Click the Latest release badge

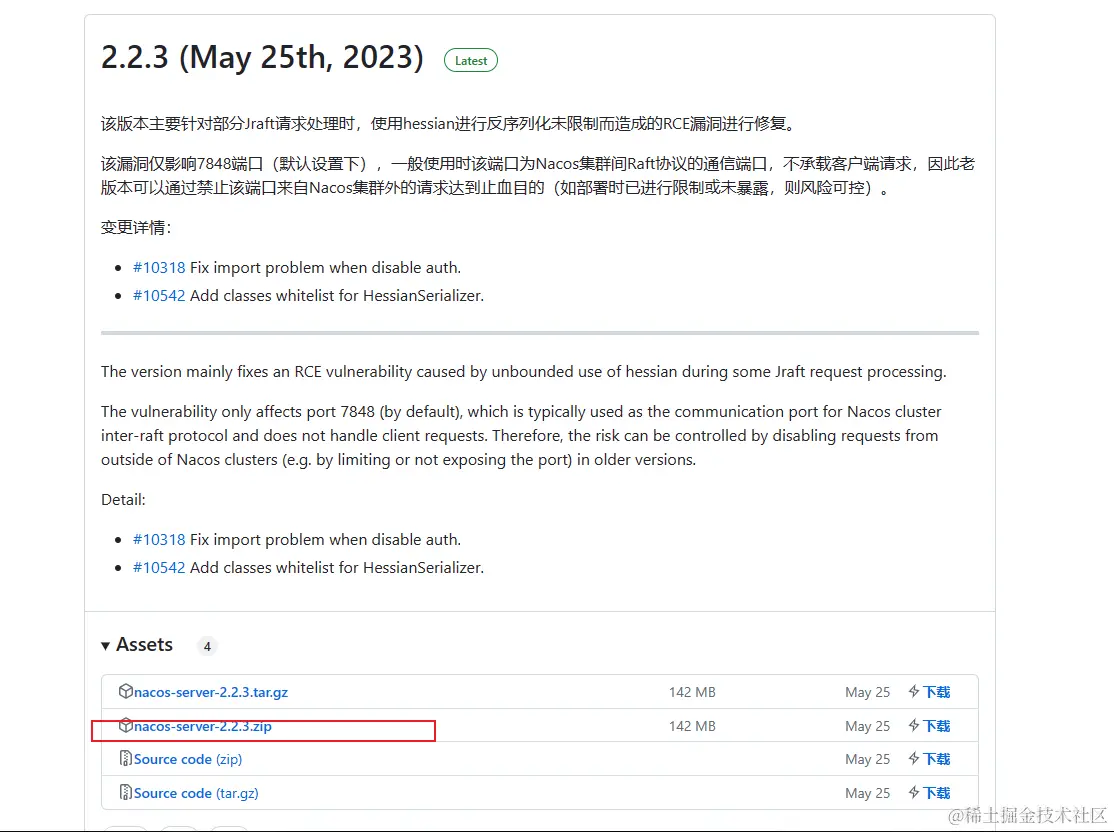click(471, 60)
